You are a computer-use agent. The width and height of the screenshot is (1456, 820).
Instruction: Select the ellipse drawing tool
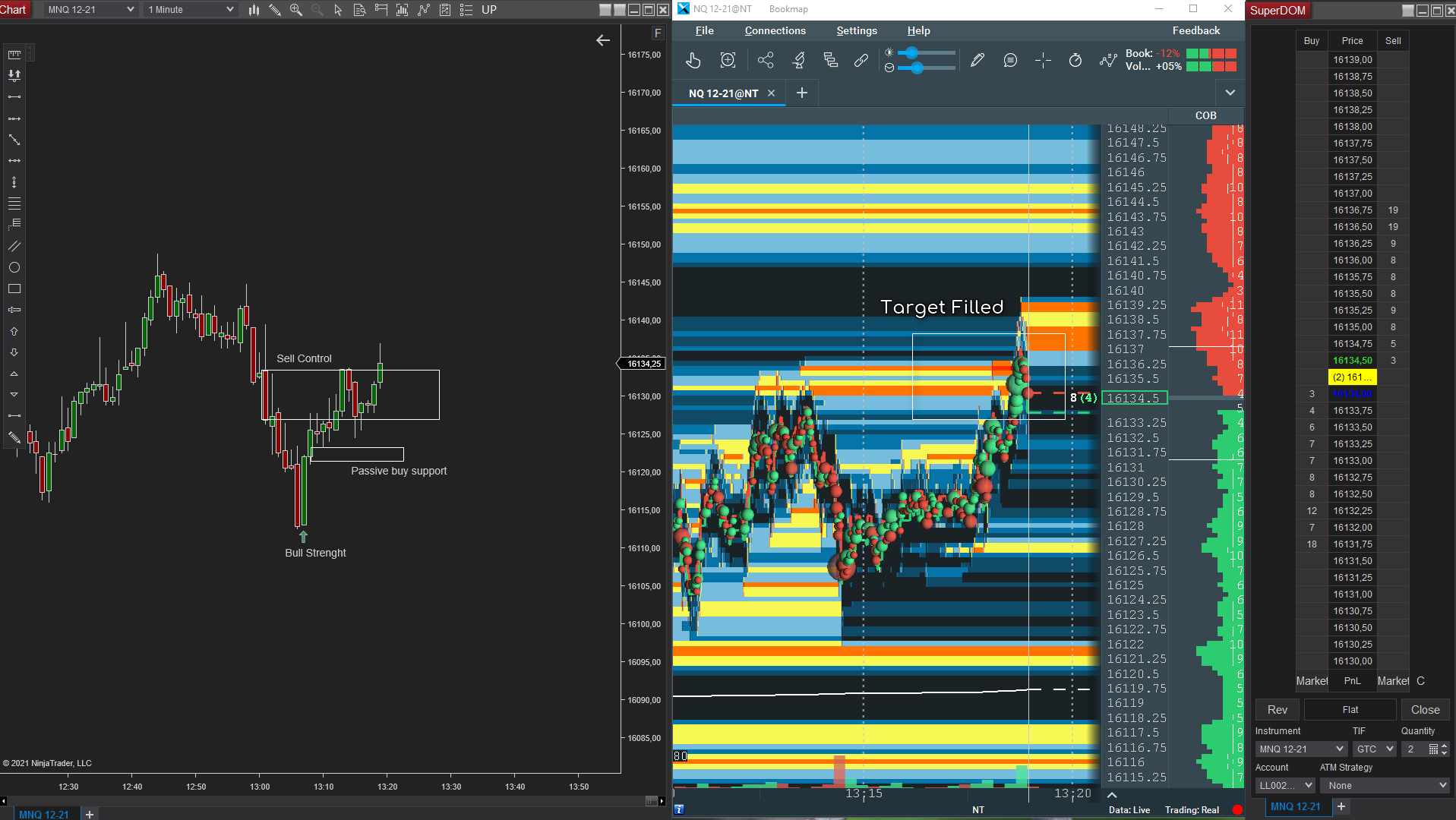click(x=14, y=267)
